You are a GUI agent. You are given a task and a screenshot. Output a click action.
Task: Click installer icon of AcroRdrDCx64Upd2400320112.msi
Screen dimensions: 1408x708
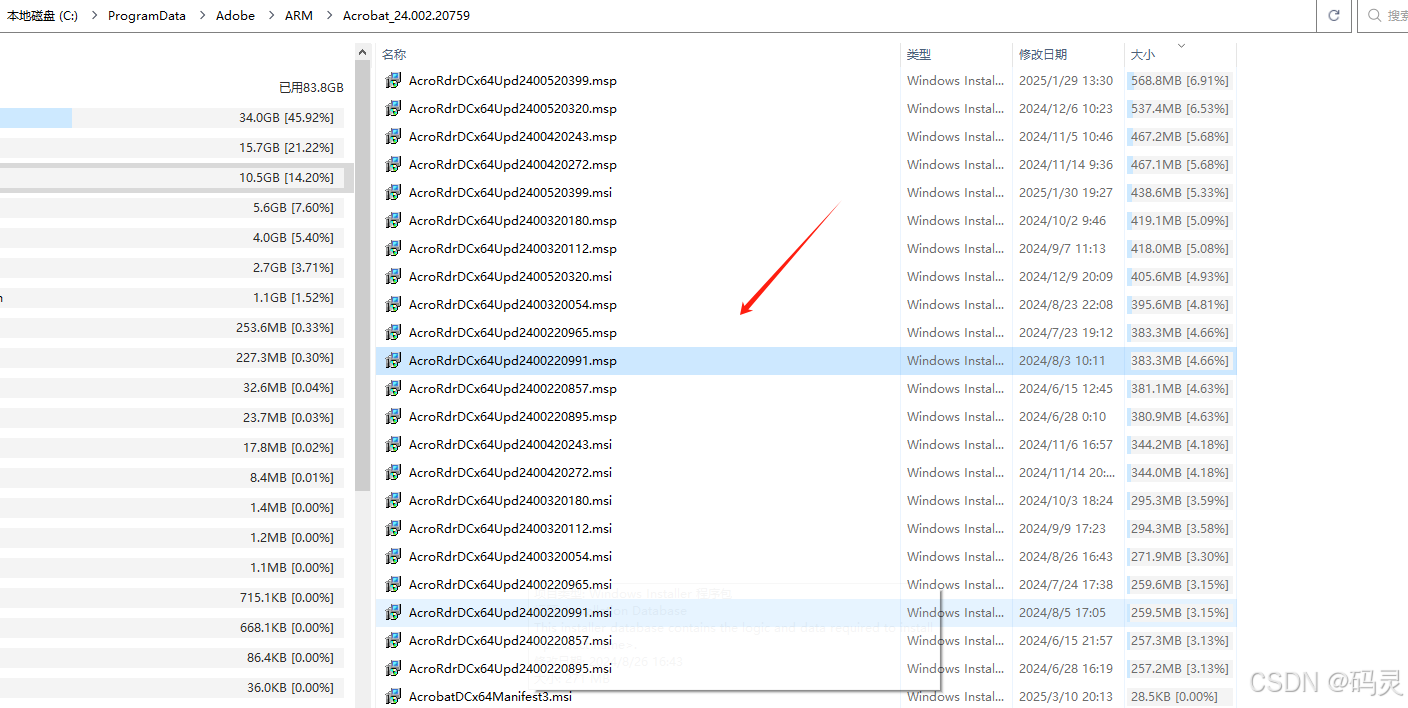tap(394, 529)
